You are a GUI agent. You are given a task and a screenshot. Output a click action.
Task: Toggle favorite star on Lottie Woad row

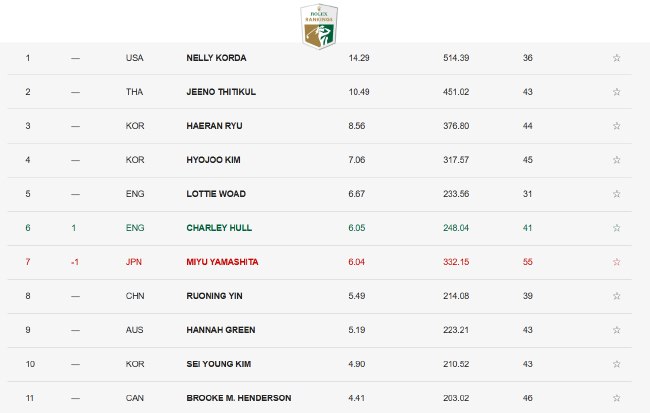tap(616, 194)
